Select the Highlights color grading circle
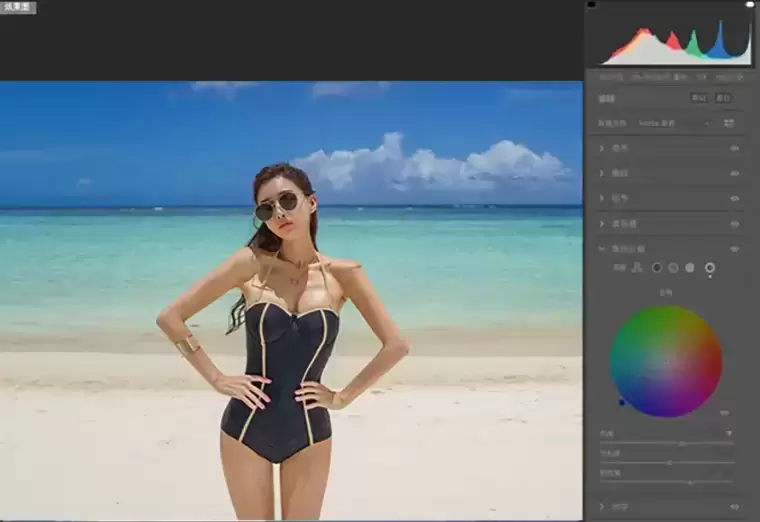Image resolution: width=760 pixels, height=522 pixels. pyautogui.click(x=690, y=268)
